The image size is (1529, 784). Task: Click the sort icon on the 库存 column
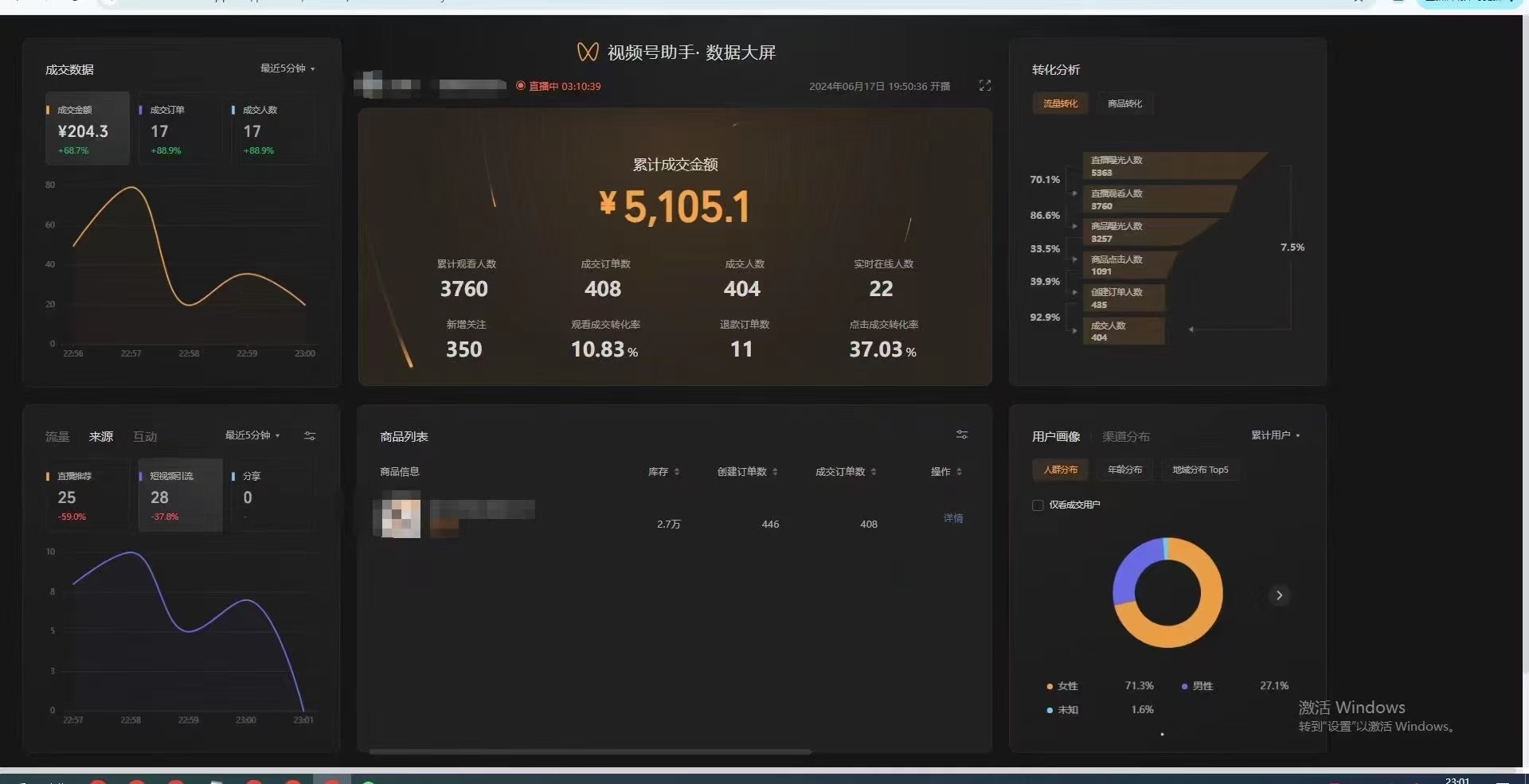[x=678, y=471]
